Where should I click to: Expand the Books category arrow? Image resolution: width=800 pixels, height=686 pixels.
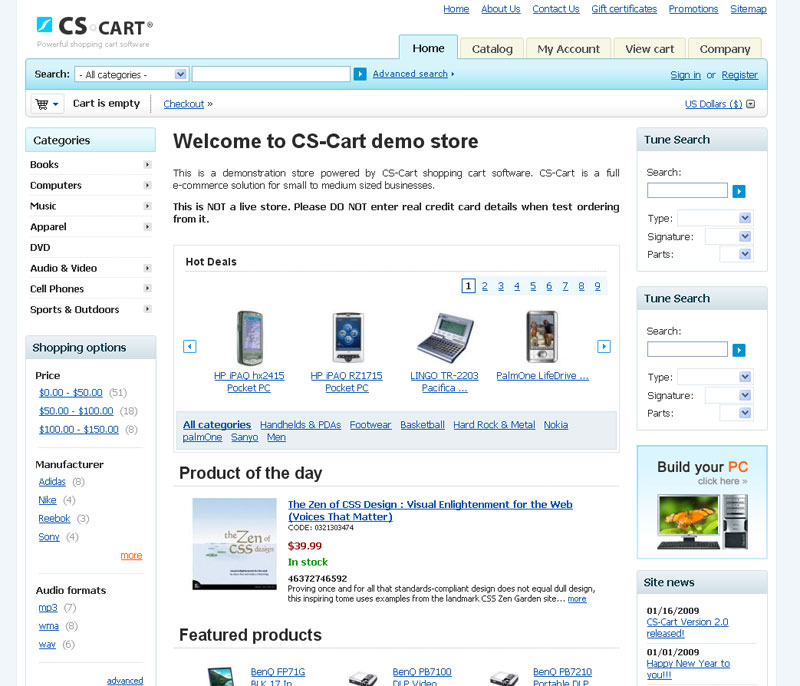(147, 165)
